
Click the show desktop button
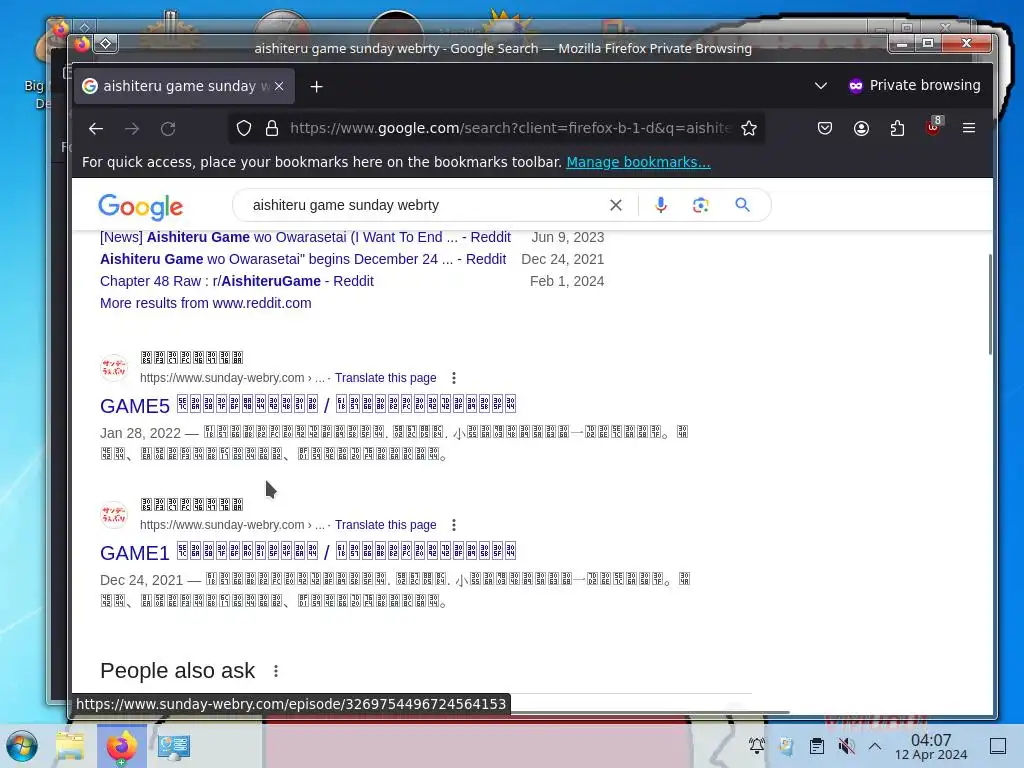point(998,746)
